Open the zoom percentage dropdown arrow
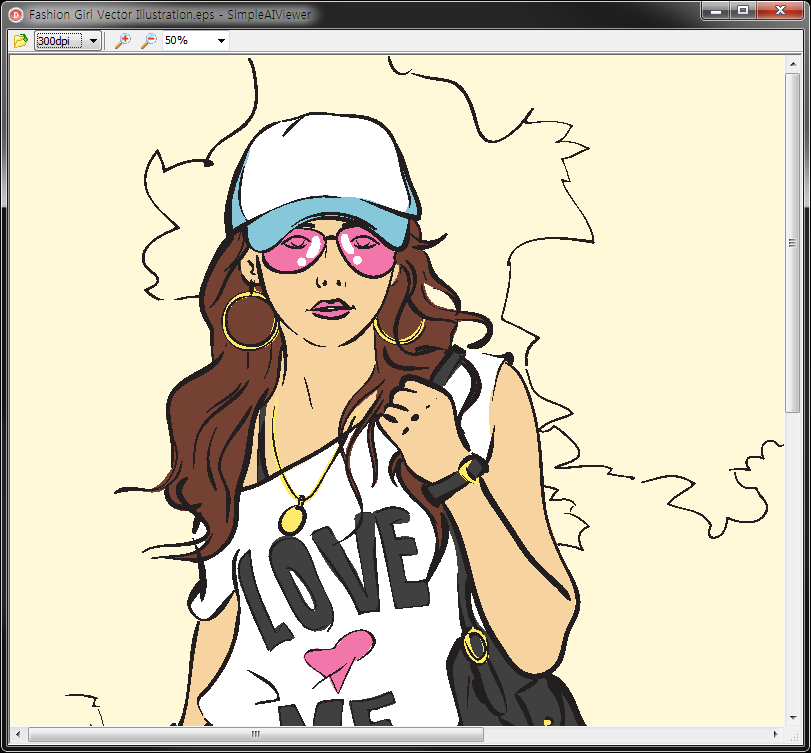 (221, 41)
